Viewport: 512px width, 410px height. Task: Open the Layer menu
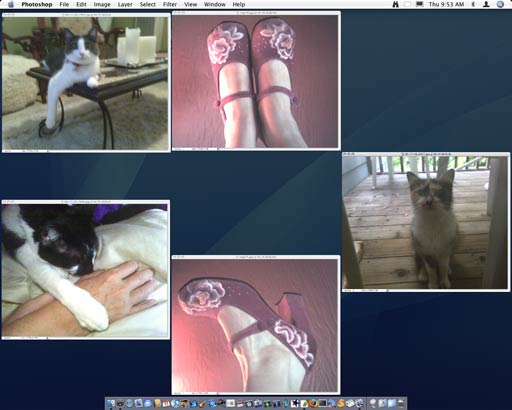[125, 4]
